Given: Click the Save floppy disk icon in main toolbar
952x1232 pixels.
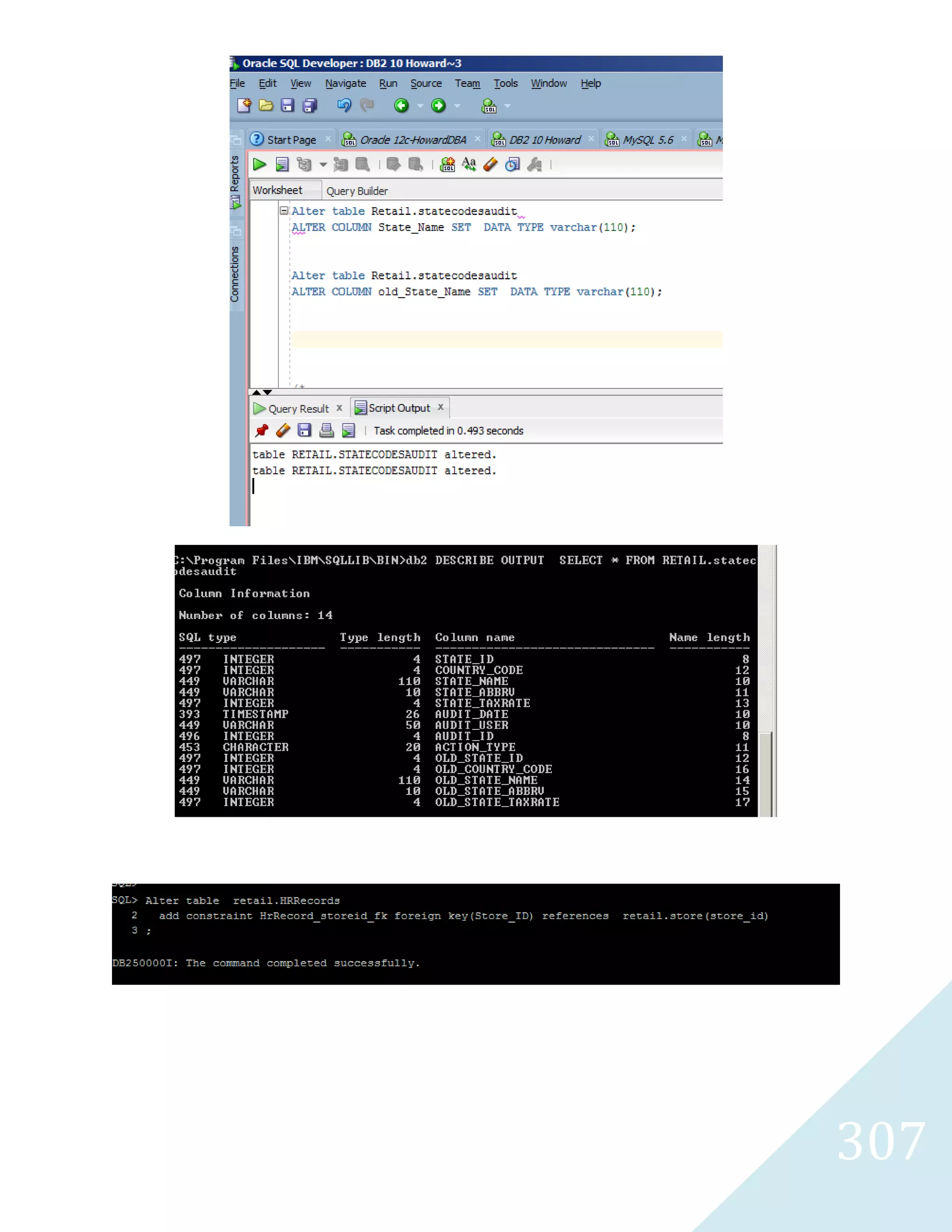Looking at the screenshot, I should [x=288, y=106].
